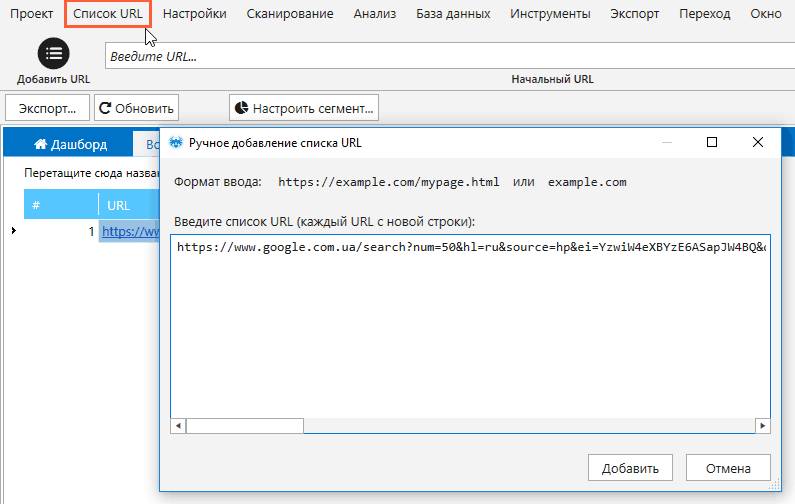Open the Экспорт menu in menu bar
Screen dimensions: 795x504
(634, 14)
